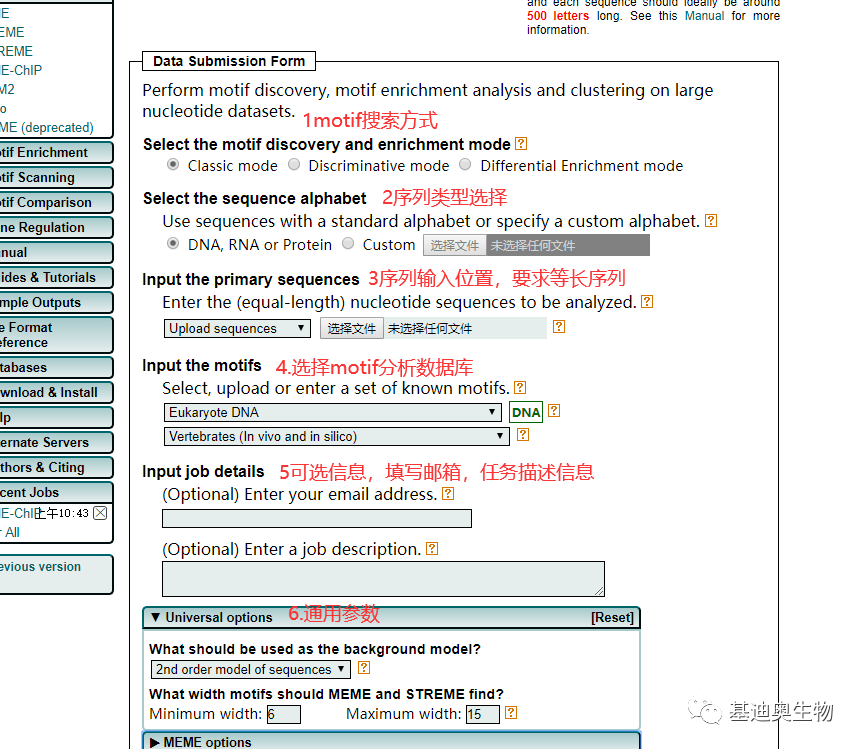861x749 pixels.
Task: Open help icon after nucleotide sequences instruction
Action: pos(647,301)
